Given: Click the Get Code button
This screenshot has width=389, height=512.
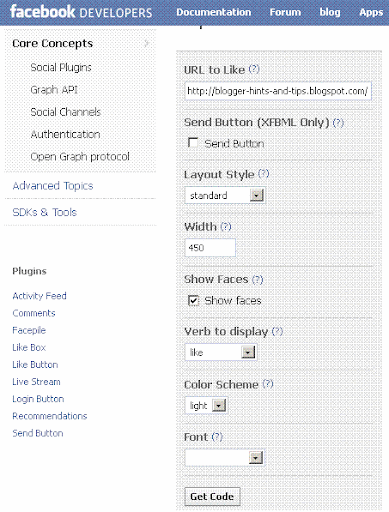Looking at the screenshot, I should 212,497.
